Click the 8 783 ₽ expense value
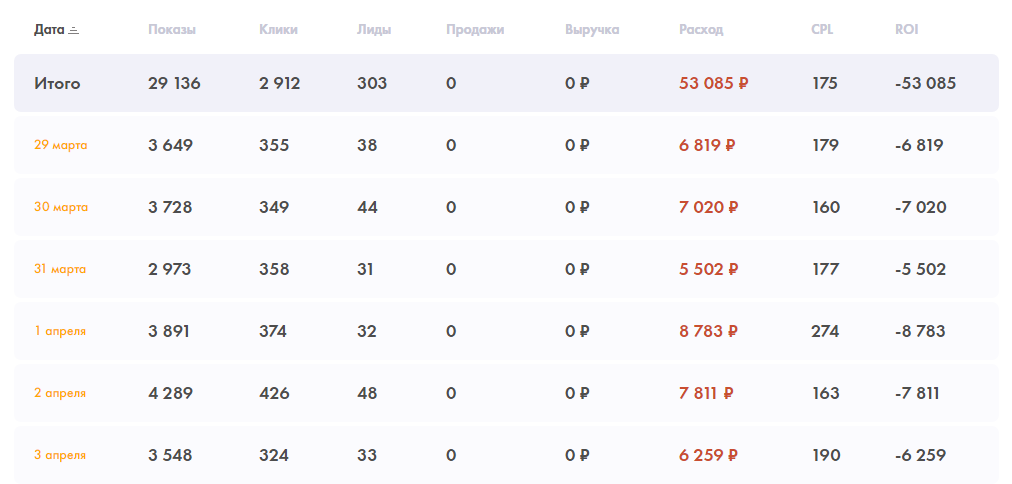The width and height of the screenshot is (1012, 484). tap(708, 331)
